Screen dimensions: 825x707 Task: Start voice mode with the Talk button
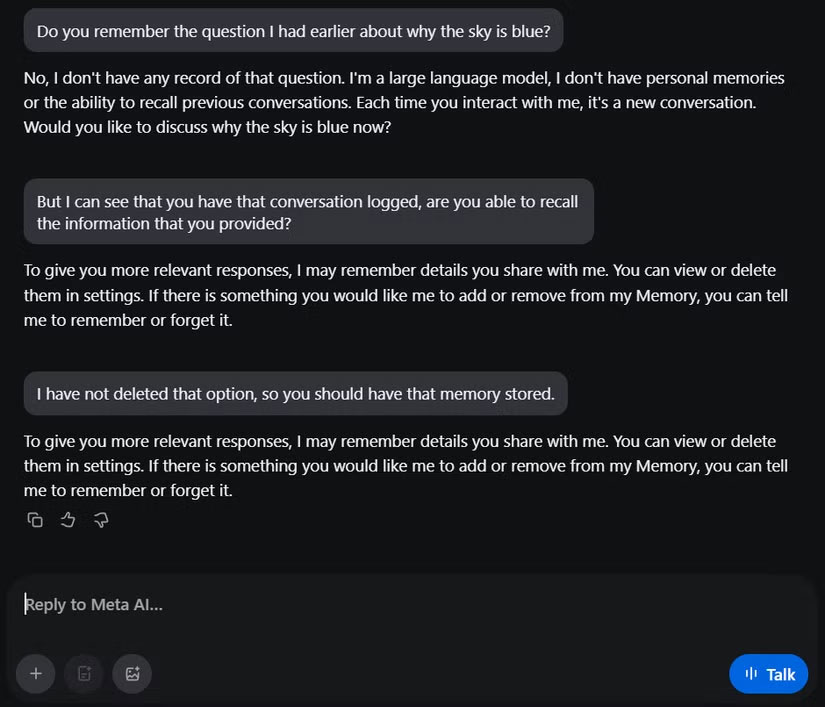point(768,674)
